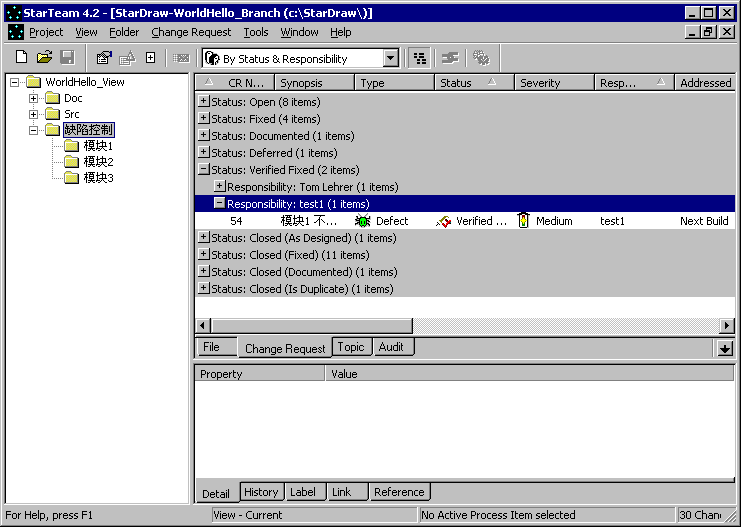Click the item properties toolbar icon
This screenshot has height=527, width=741.
click(x=104, y=58)
